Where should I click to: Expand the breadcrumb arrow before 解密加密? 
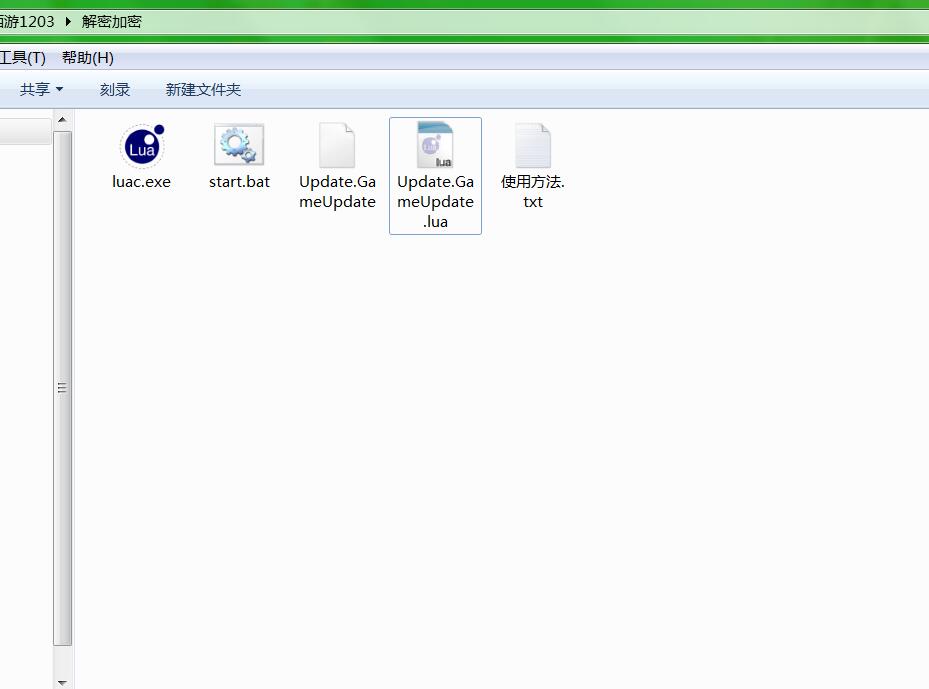(x=68, y=21)
